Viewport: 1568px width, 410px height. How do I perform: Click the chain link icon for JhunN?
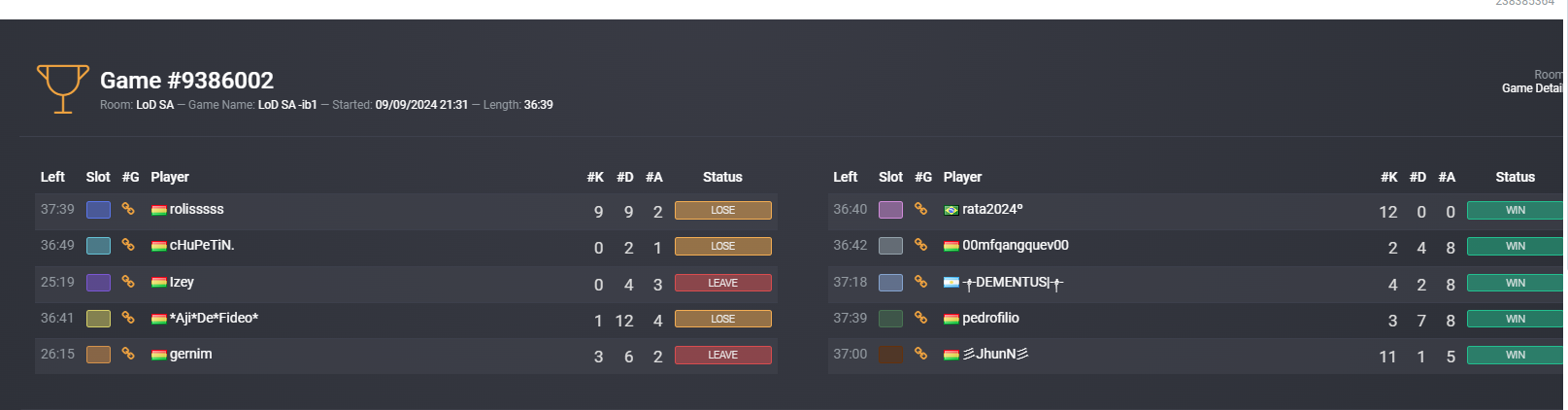(x=920, y=354)
